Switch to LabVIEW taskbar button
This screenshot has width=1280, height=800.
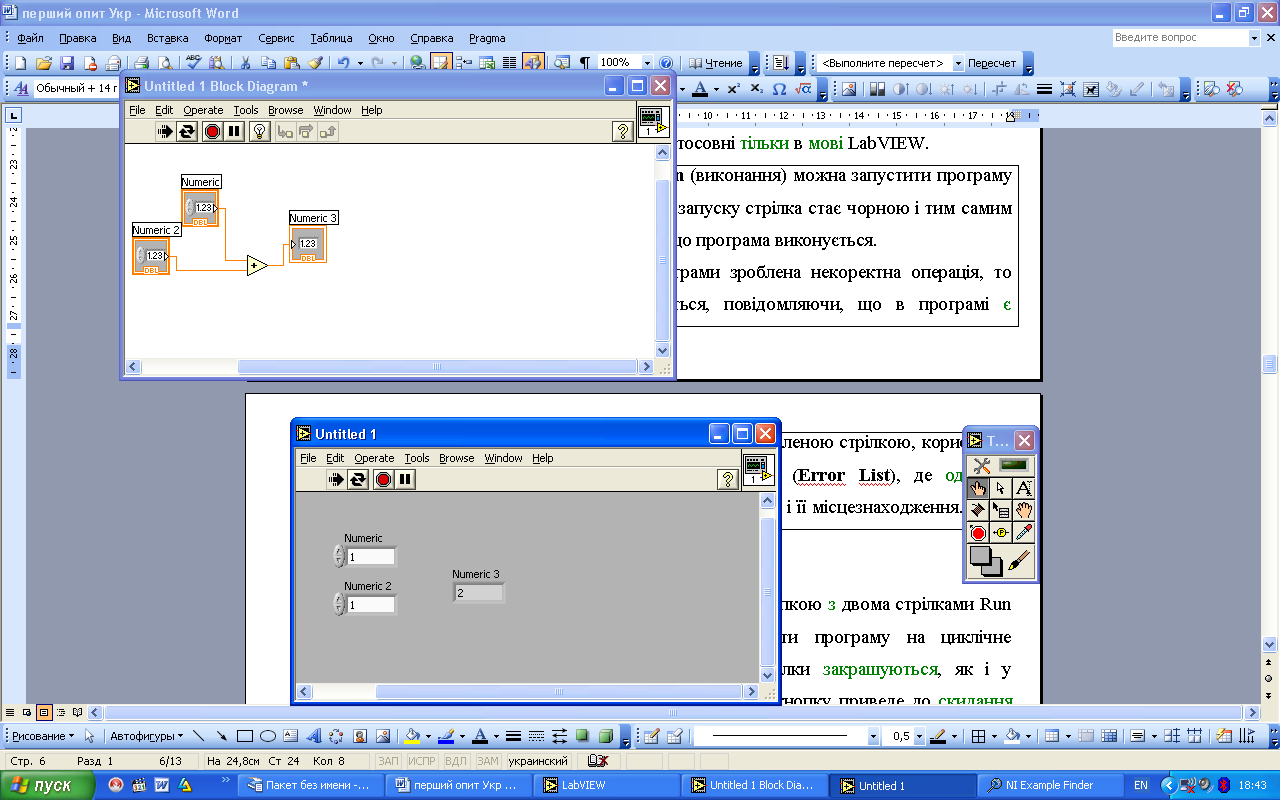click(605, 785)
